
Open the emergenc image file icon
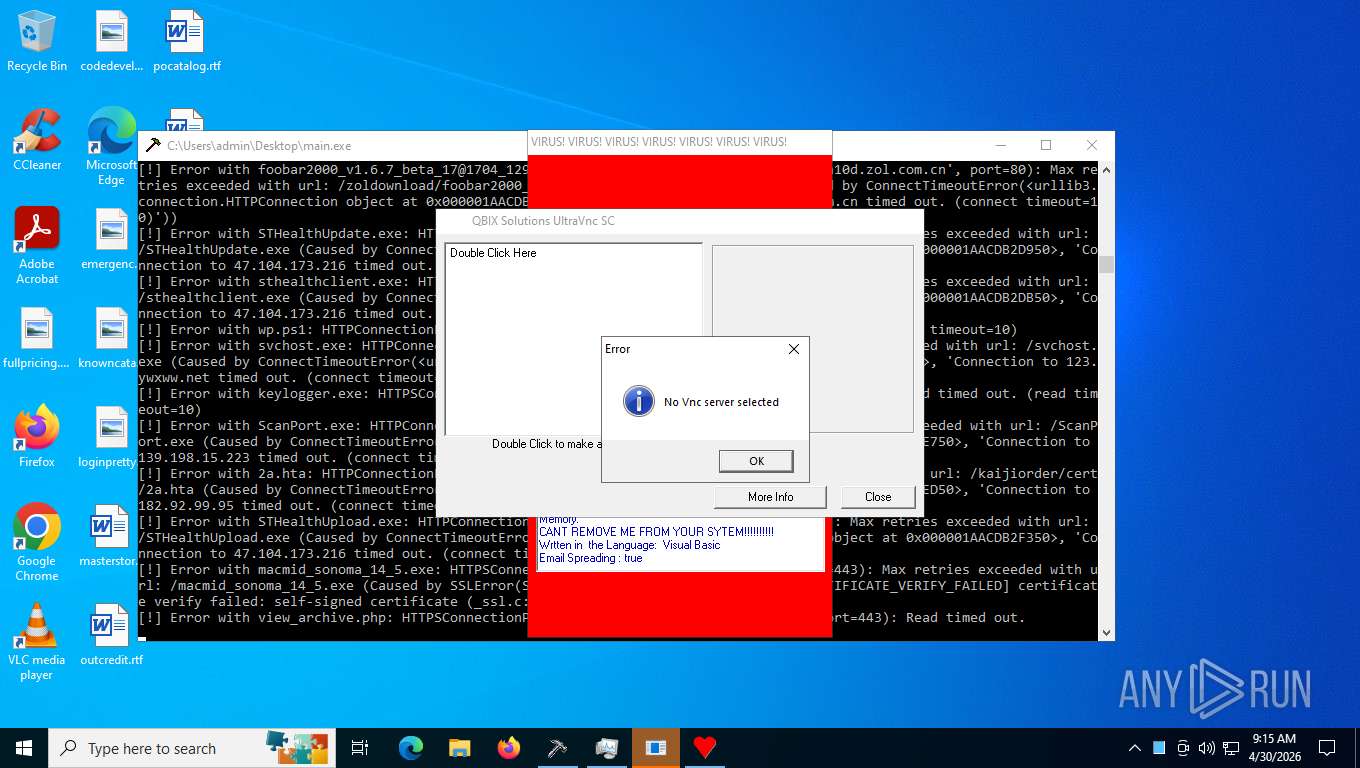click(111, 239)
